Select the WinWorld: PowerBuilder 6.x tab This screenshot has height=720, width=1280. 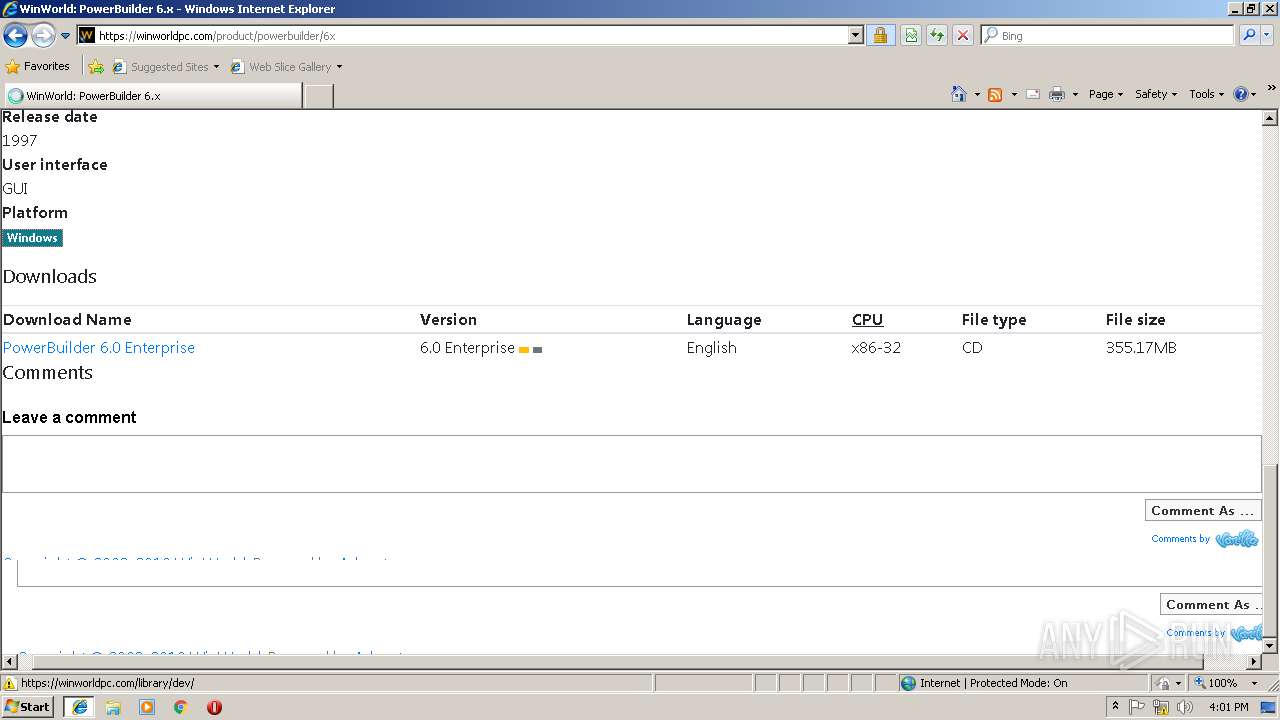click(152, 96)
